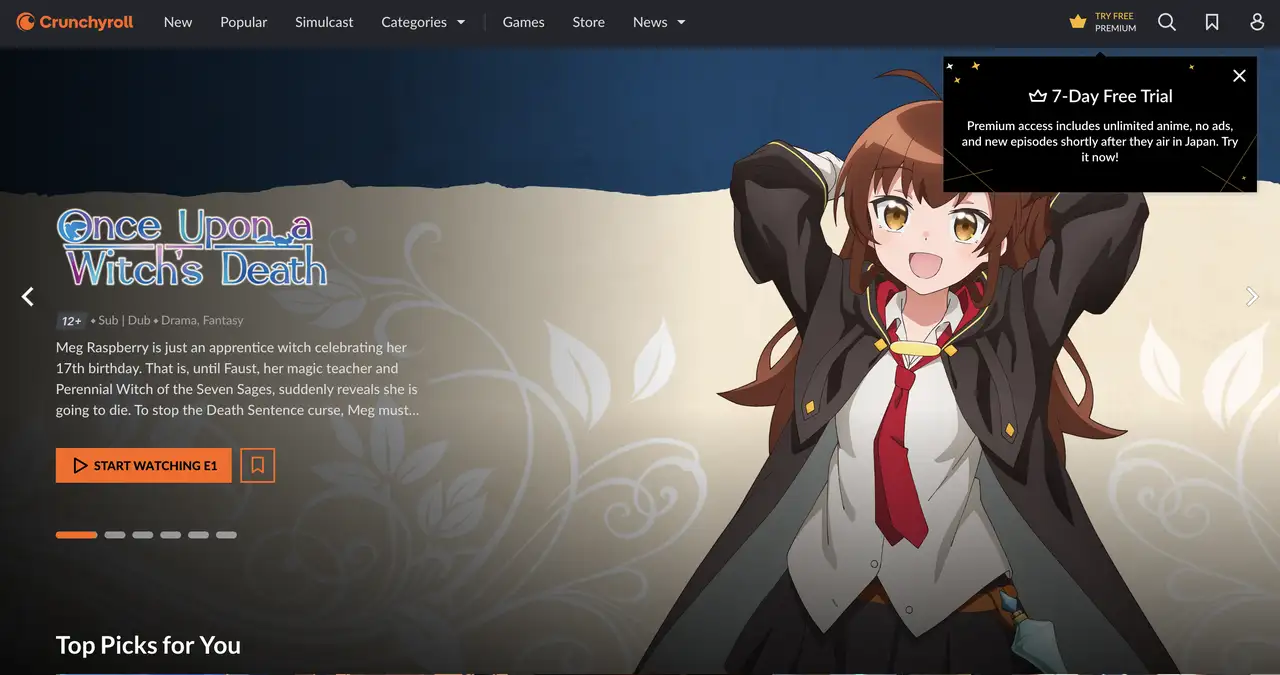
Task: Open the Crunchyroll home logo
Action: [75, 22]
